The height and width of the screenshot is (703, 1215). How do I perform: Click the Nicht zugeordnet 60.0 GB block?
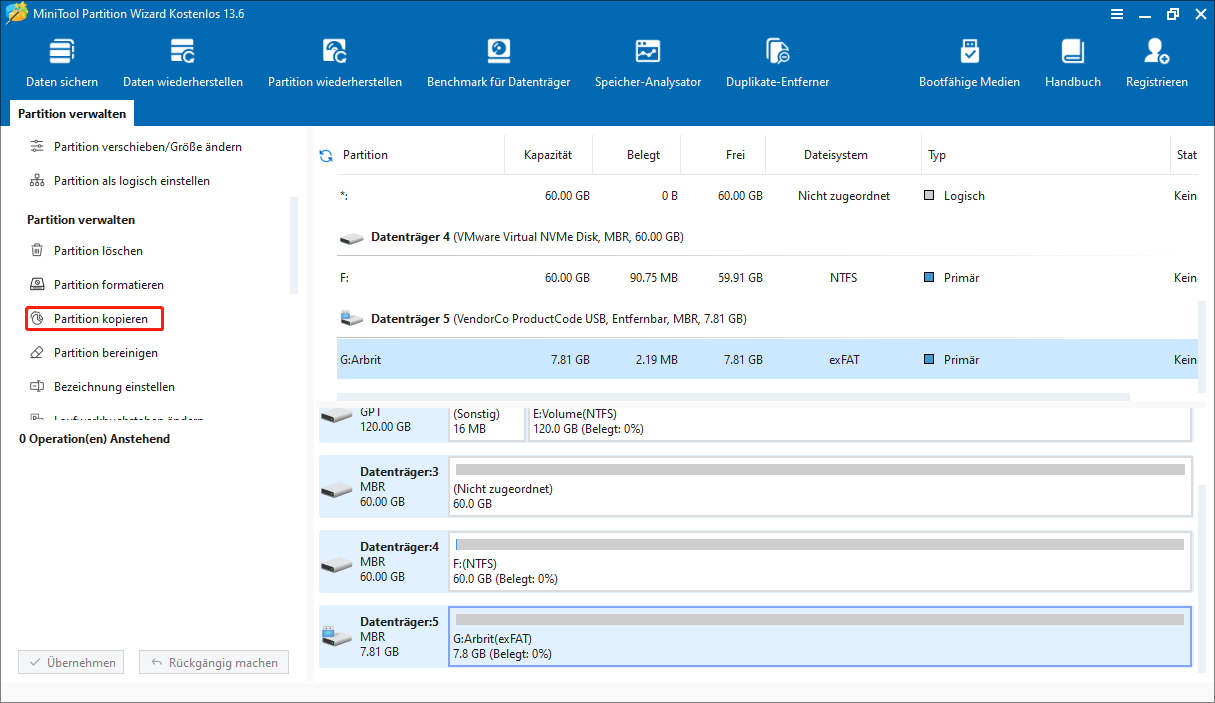pyautogui.click(x=820, y=487)
